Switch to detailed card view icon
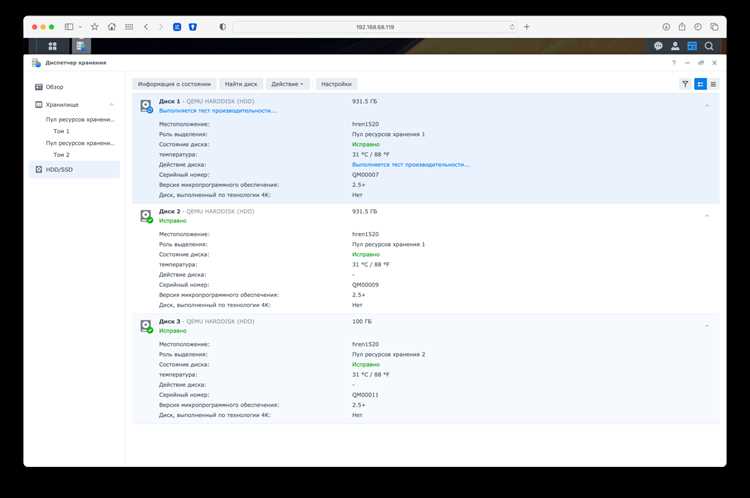Image resolution: width=750 pixels, height=498 pixels. tap(700, 84)
